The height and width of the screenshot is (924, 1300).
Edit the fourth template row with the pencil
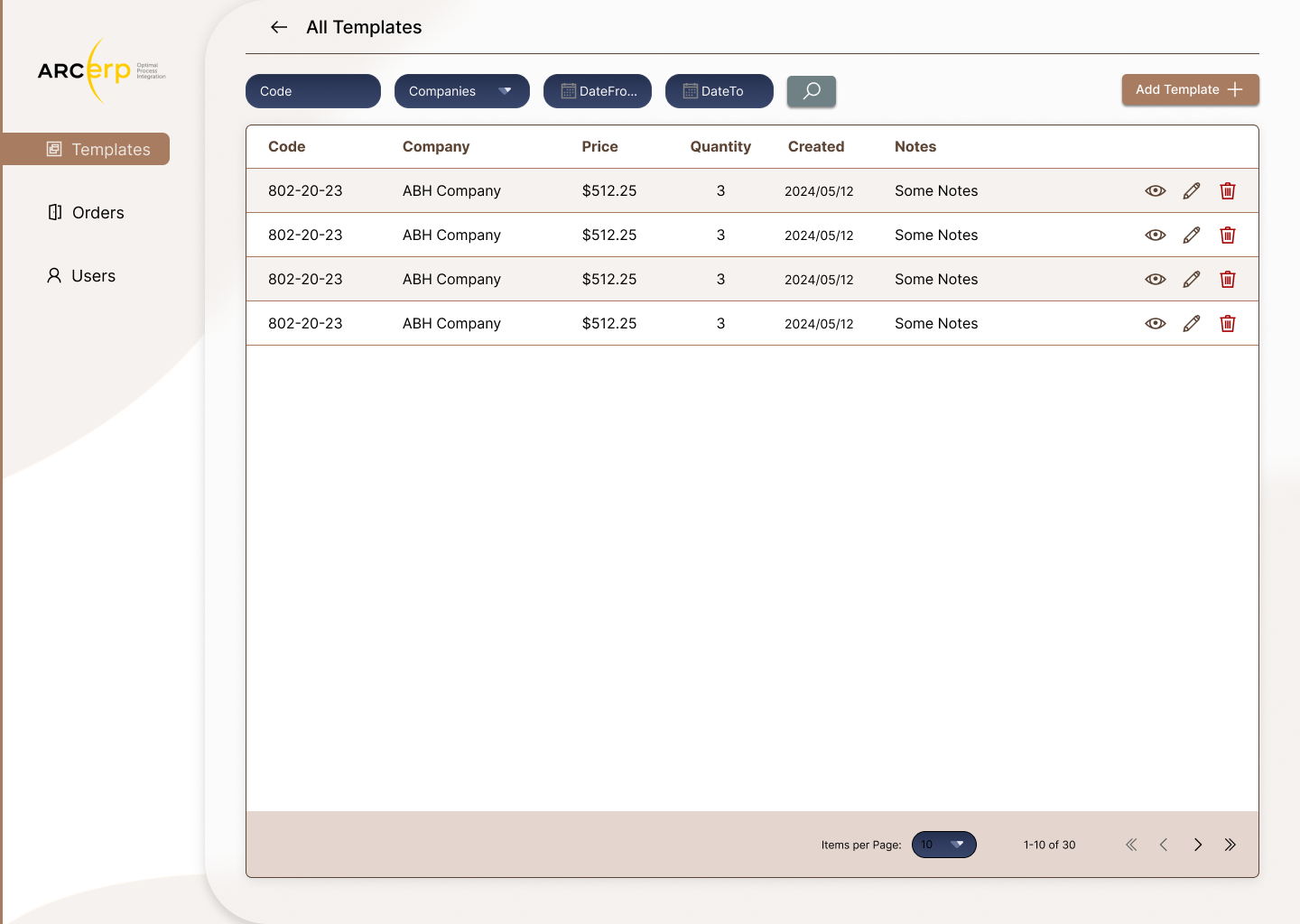[1192, 323]
